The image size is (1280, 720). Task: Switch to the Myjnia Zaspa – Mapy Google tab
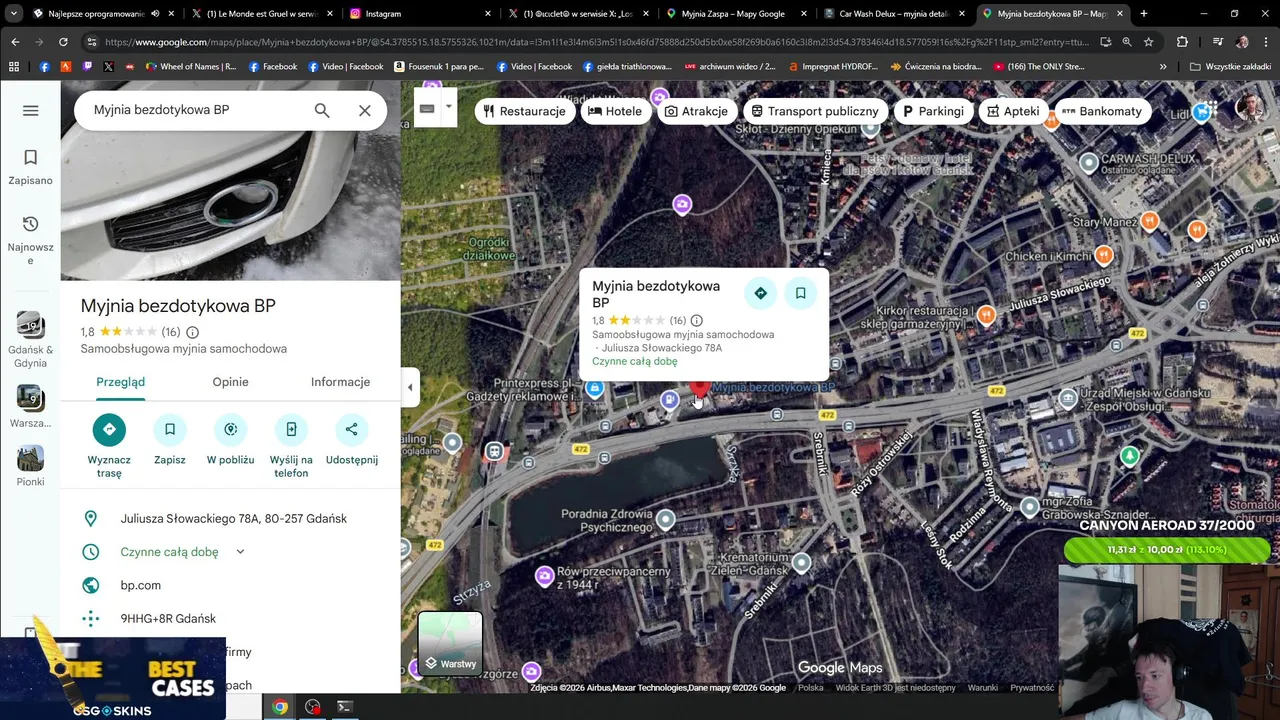tap(739, 14)
